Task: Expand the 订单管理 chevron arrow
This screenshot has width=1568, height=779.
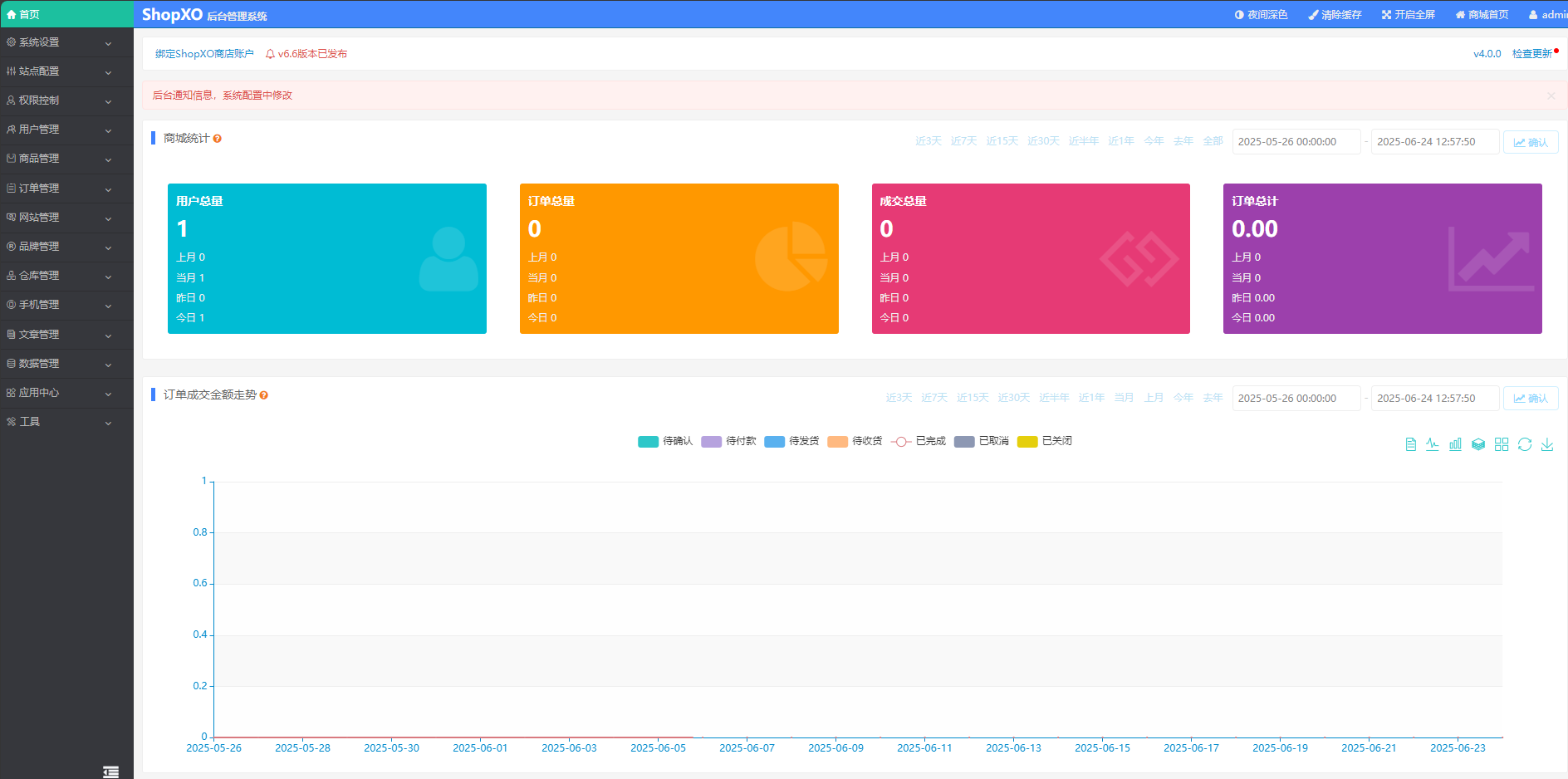Action: [108, 190]
